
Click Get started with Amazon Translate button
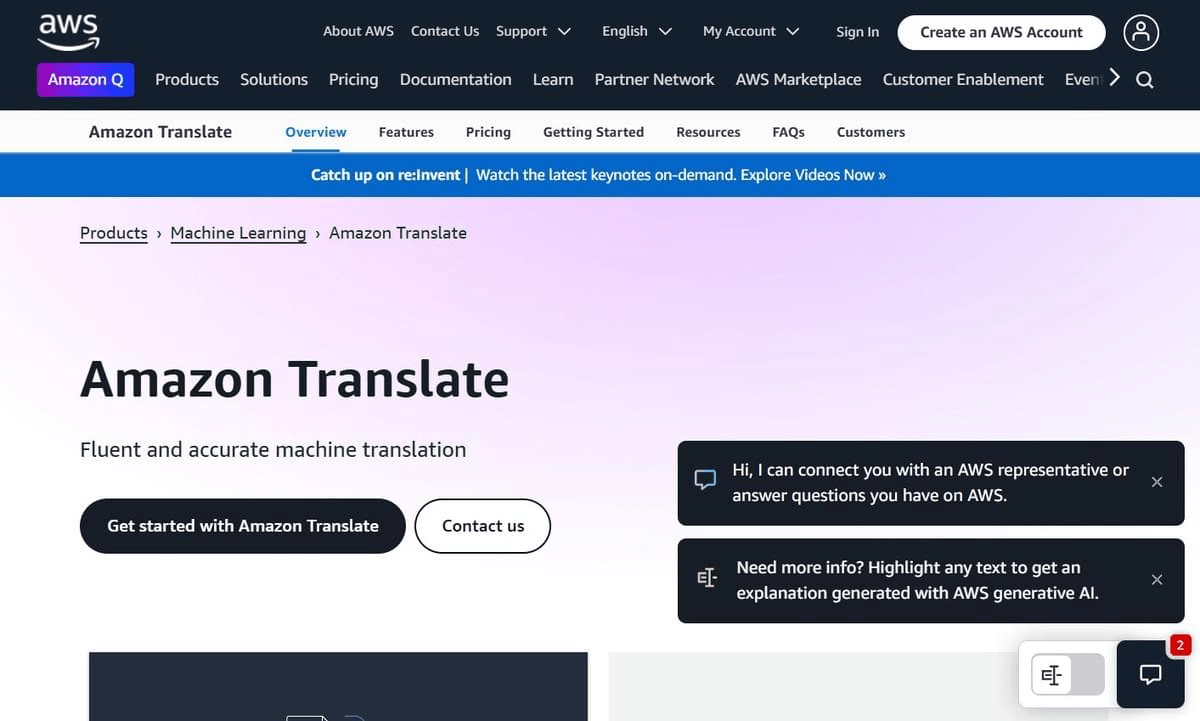pyautogui.click(x=243, y=526)
